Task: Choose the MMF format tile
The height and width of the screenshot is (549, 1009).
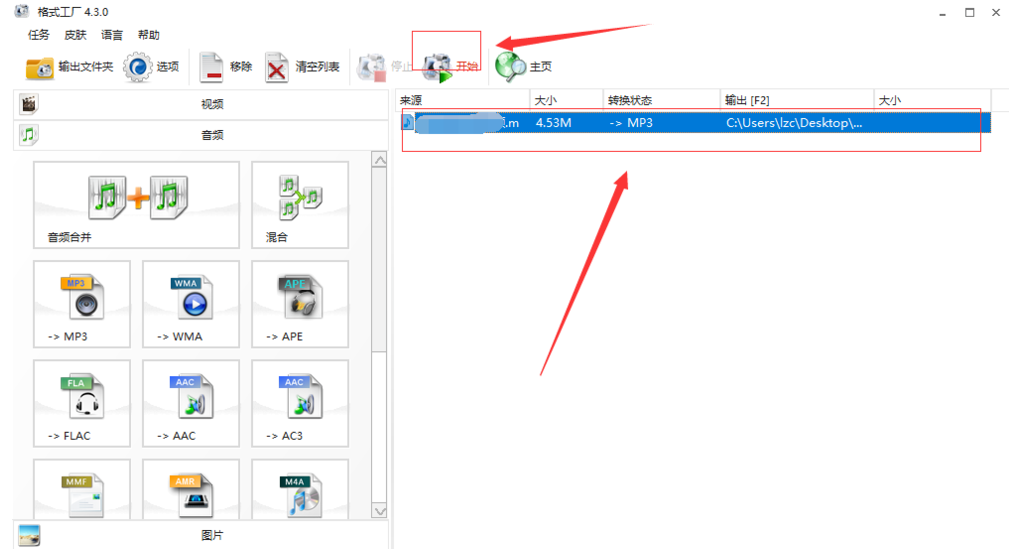Action: (x=82, y=489)
